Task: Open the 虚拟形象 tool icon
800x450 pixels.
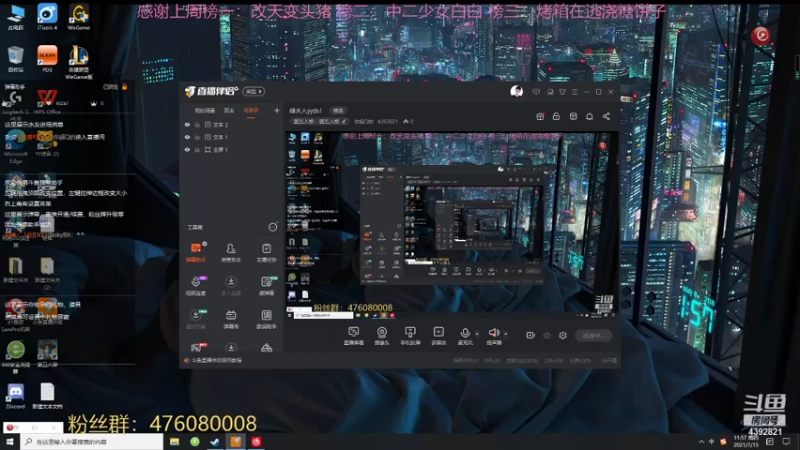Action: pos(196,318)
